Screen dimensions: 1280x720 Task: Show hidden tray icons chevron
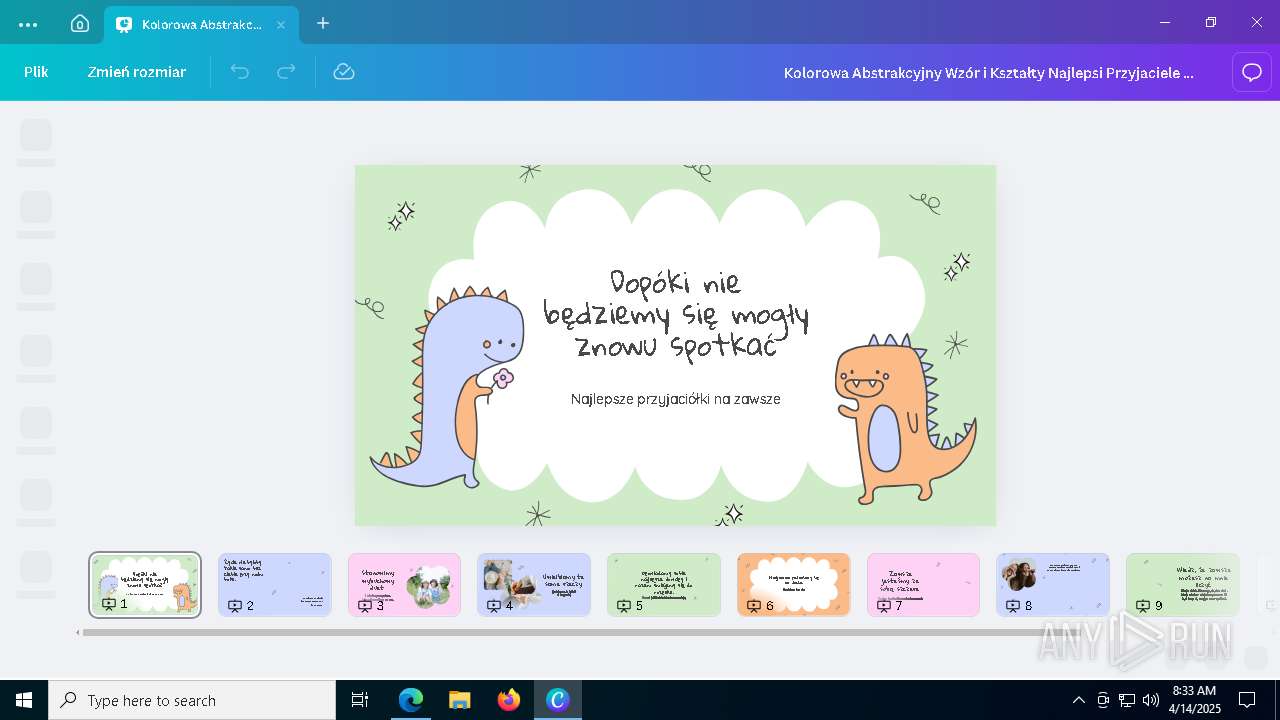(x=1079, y=700)
